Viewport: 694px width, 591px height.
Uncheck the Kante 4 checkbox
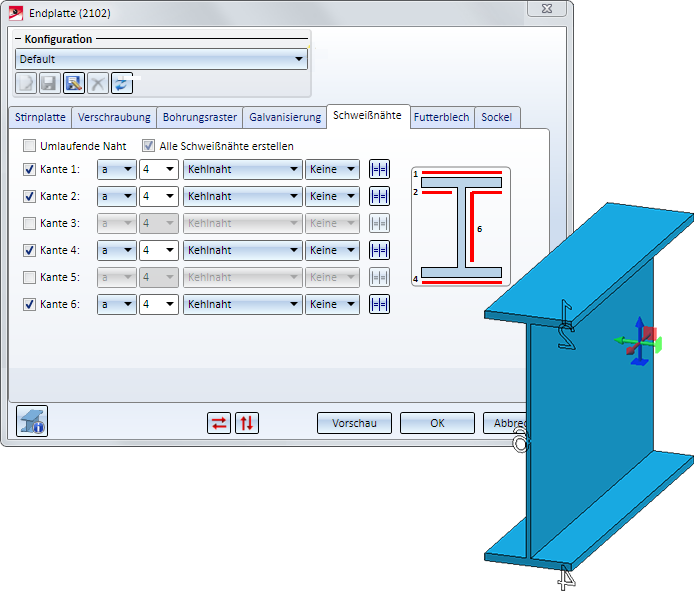(29, 250)
